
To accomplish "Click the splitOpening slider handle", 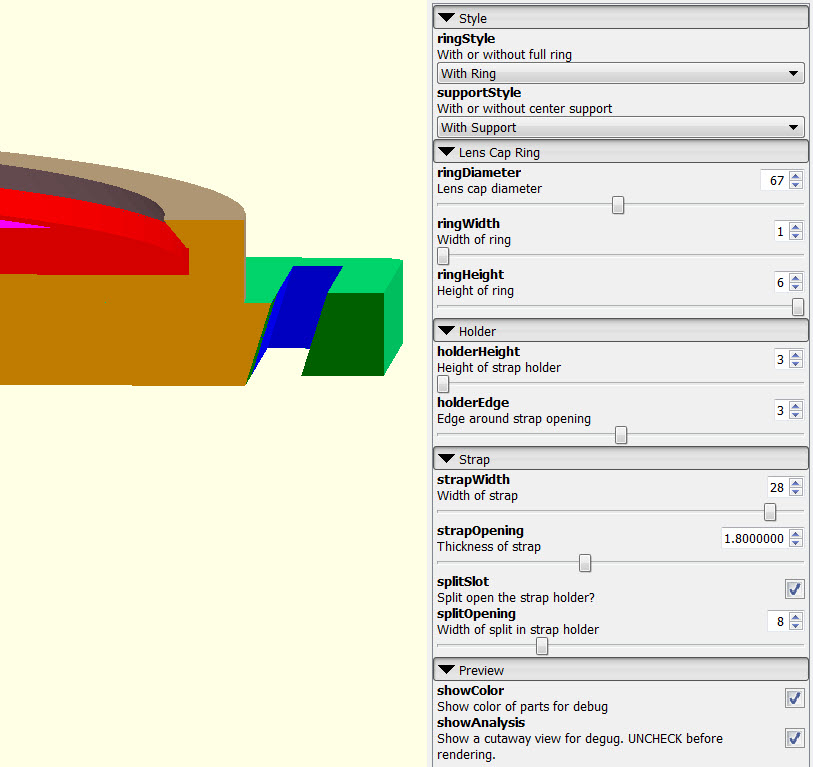I will click(x=542, y=646).
